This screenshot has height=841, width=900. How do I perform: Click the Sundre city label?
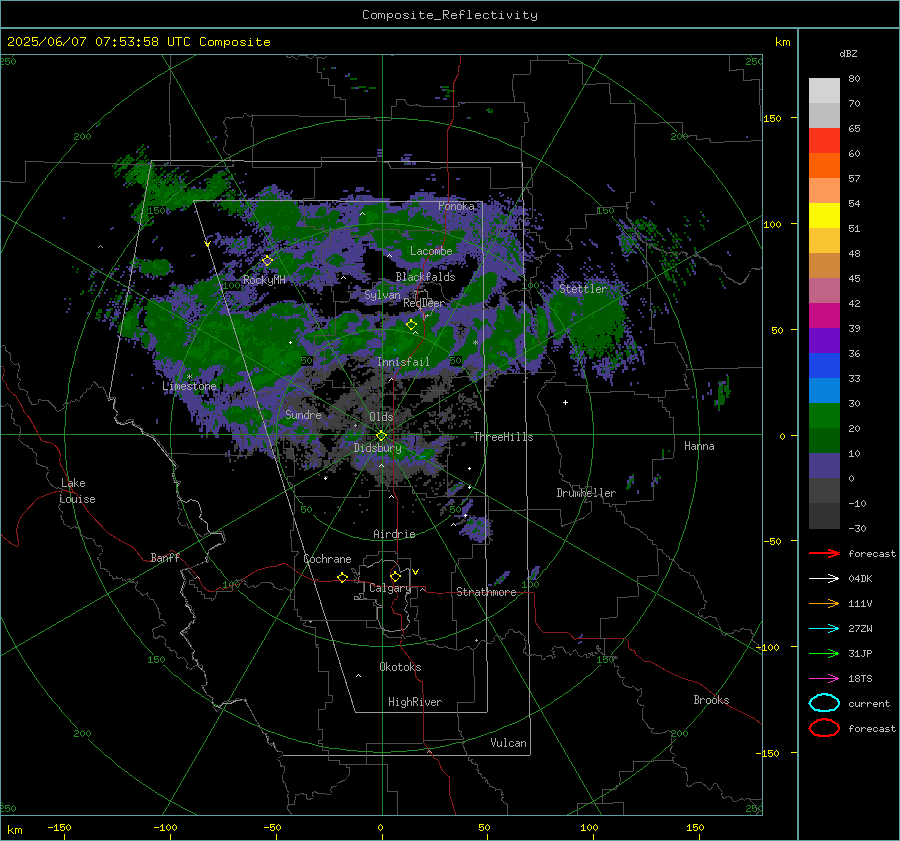click(x=303, y=414)
